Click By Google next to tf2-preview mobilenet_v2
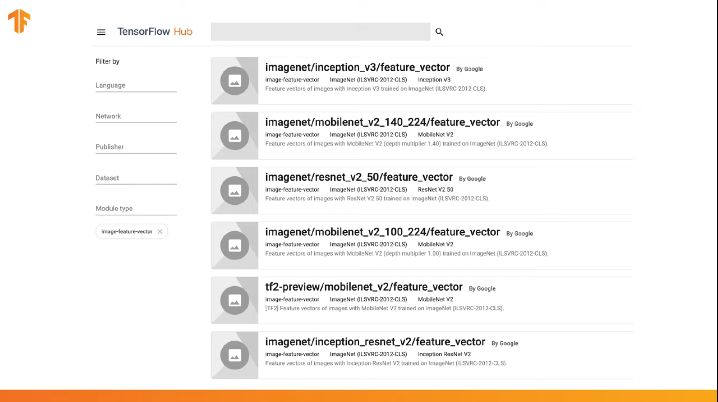This screenshot has height=402, width=718. [x=482, y=289]
